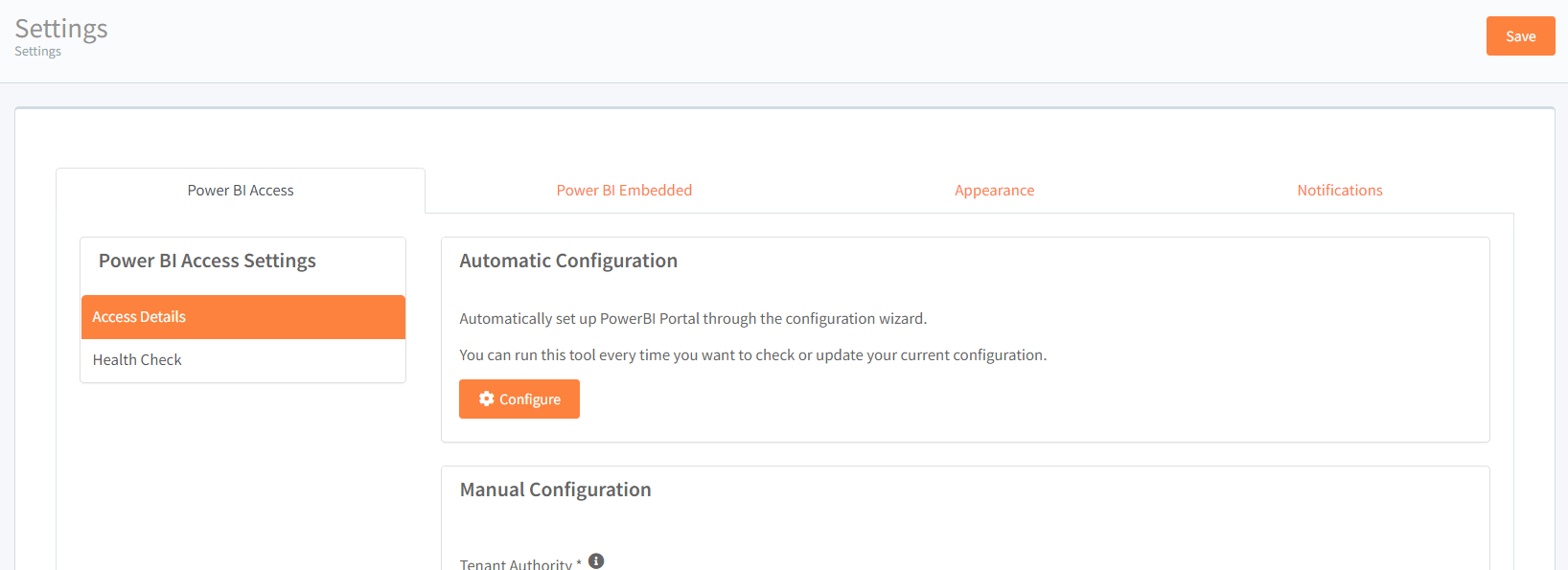Click the Manual Configuration section header
1568x570 pixels.
point(555,489)
